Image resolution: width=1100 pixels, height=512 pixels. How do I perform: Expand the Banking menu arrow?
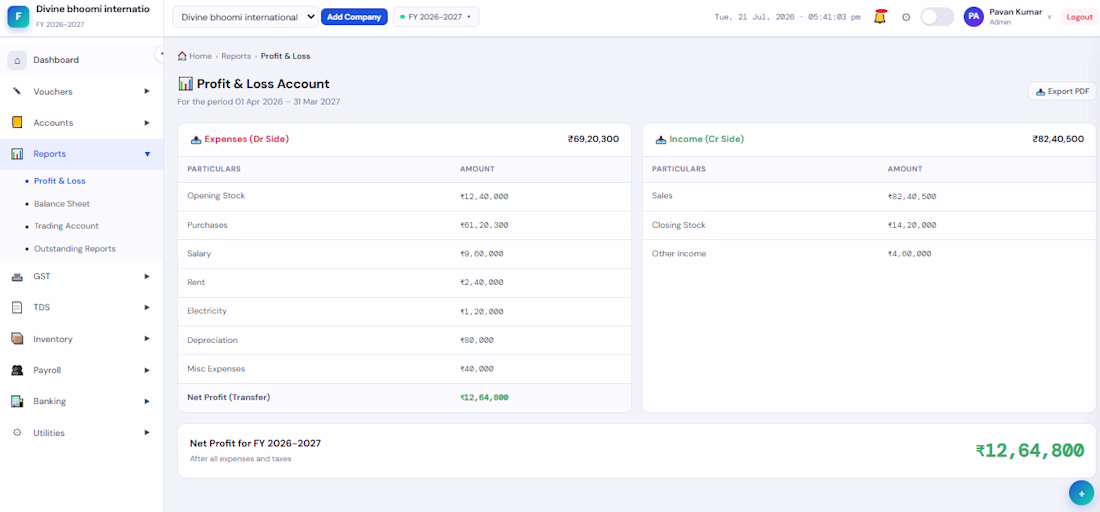point(147,401)
